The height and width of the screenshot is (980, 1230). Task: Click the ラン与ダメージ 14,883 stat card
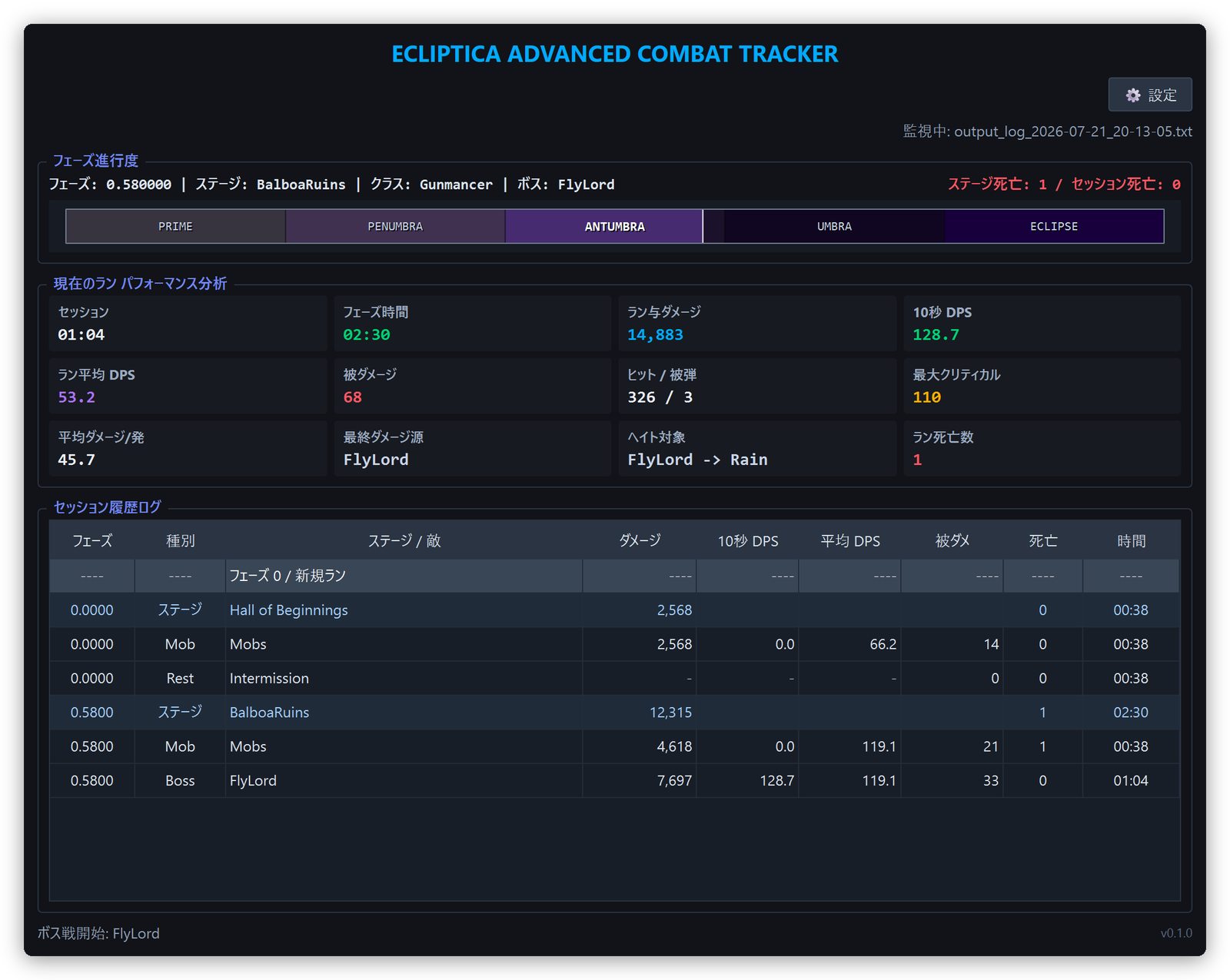pos(757,324)
